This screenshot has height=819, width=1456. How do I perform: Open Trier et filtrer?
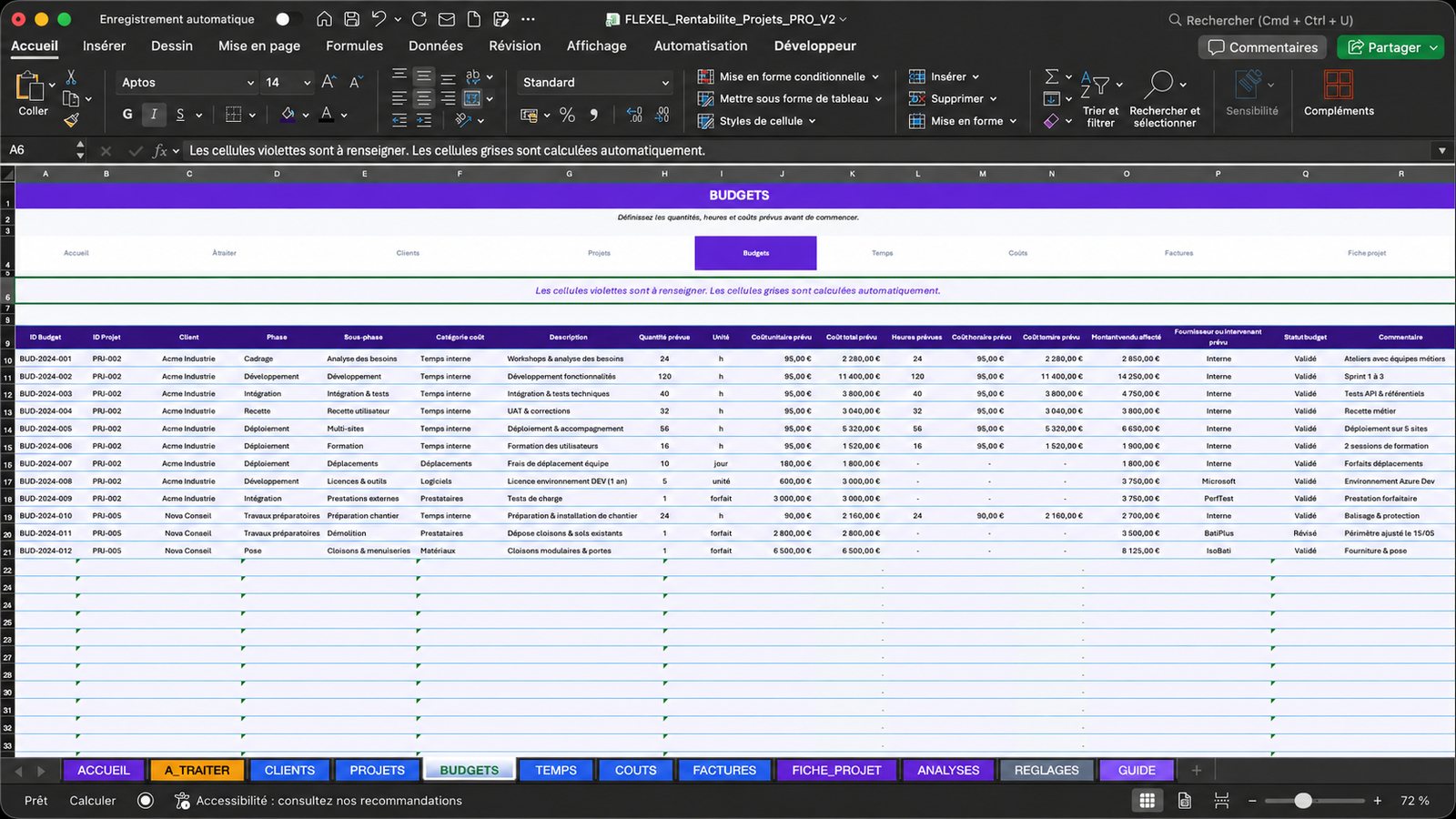[1100, 99]
